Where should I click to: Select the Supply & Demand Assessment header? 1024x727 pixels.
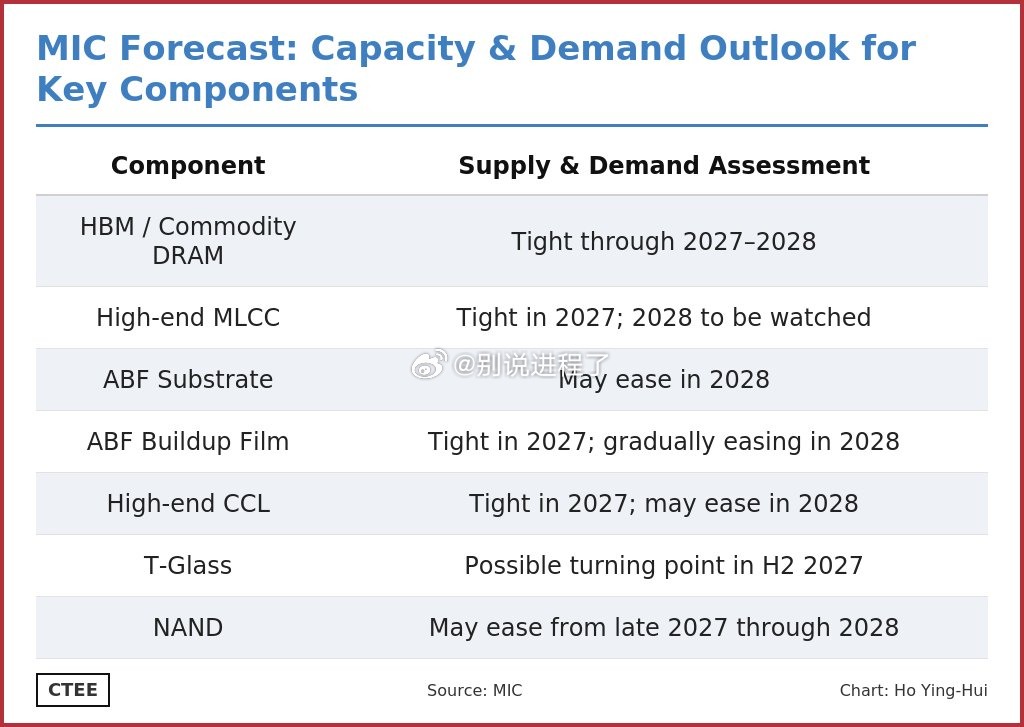click(664, 165)
